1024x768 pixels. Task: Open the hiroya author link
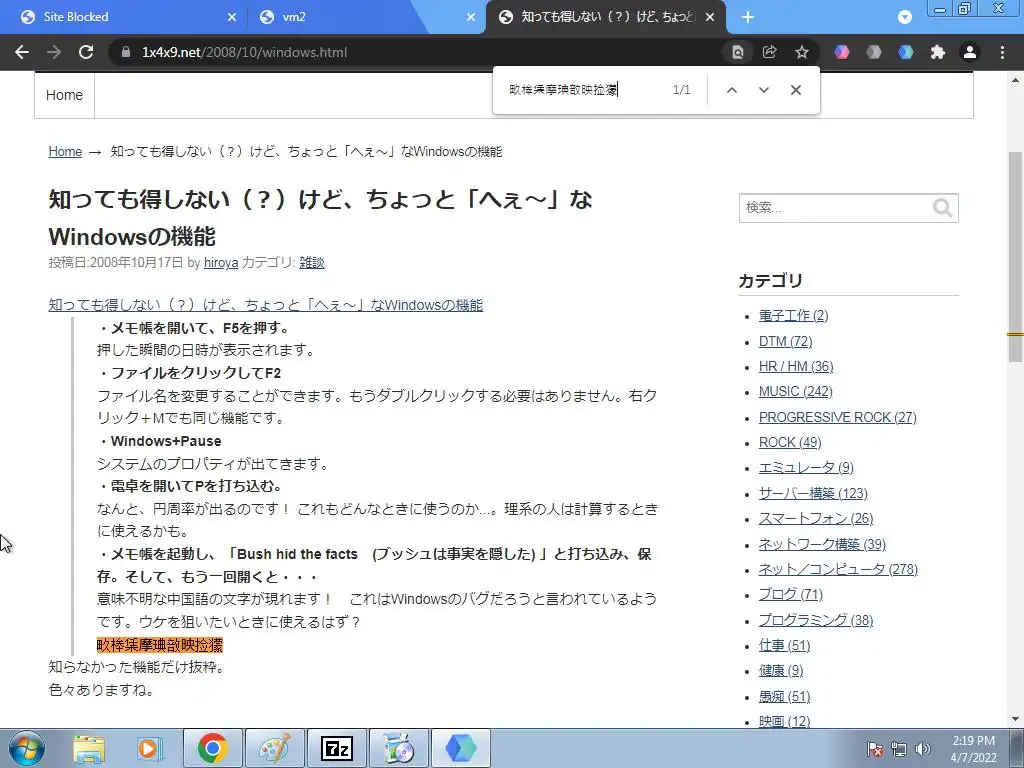tap(221, 263)
